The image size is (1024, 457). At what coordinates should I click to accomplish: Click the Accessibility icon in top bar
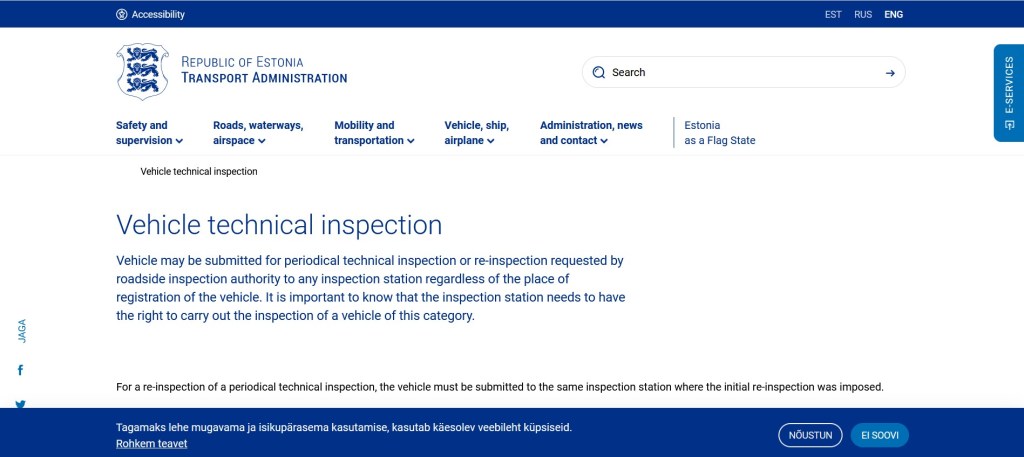point(122,15)
